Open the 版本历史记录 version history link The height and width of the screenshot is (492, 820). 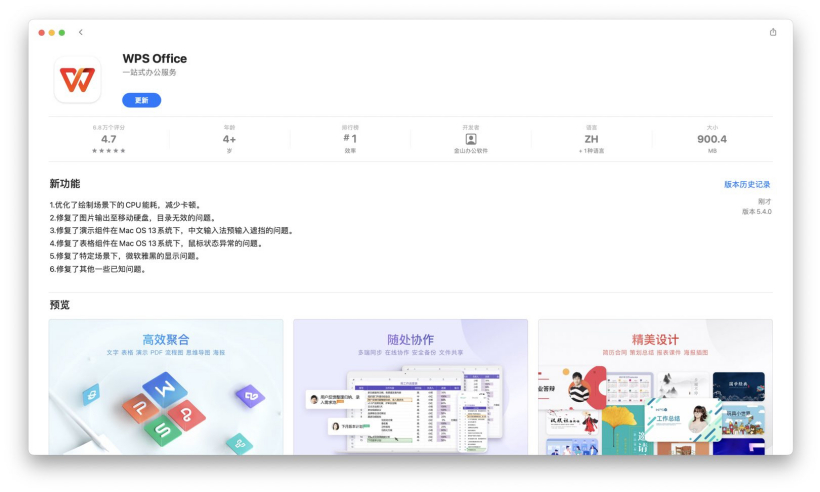(x=746, y=185)
